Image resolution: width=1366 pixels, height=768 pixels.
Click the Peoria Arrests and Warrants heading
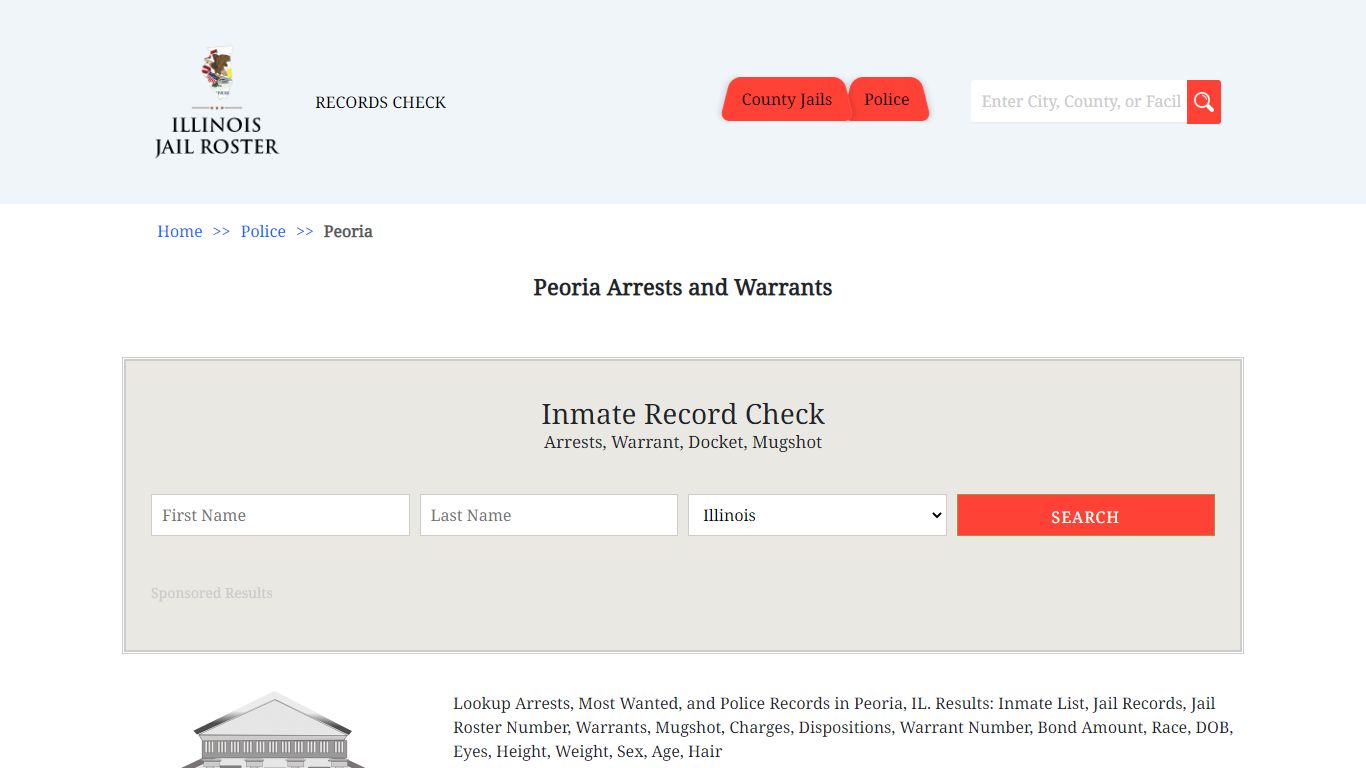683,288
